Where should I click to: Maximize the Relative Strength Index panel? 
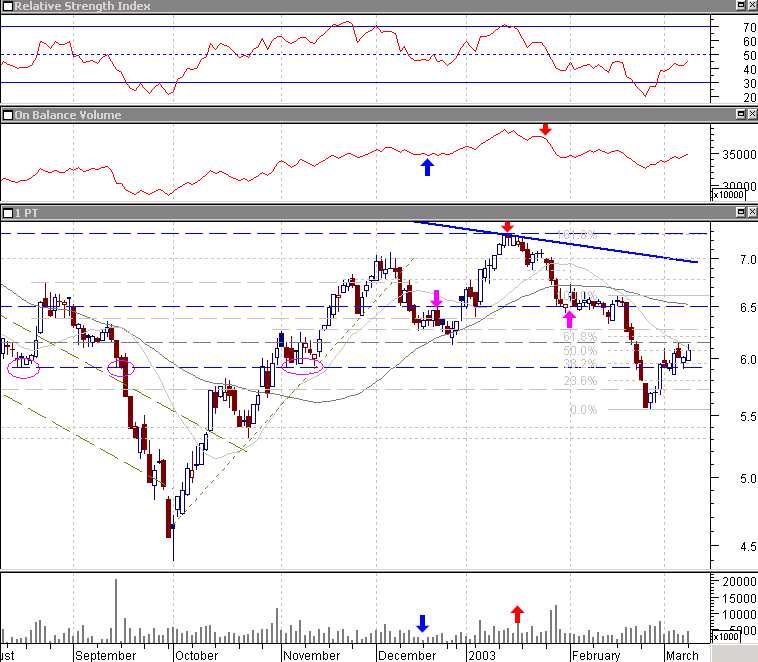pyautogui.click(x=741, y=5)
